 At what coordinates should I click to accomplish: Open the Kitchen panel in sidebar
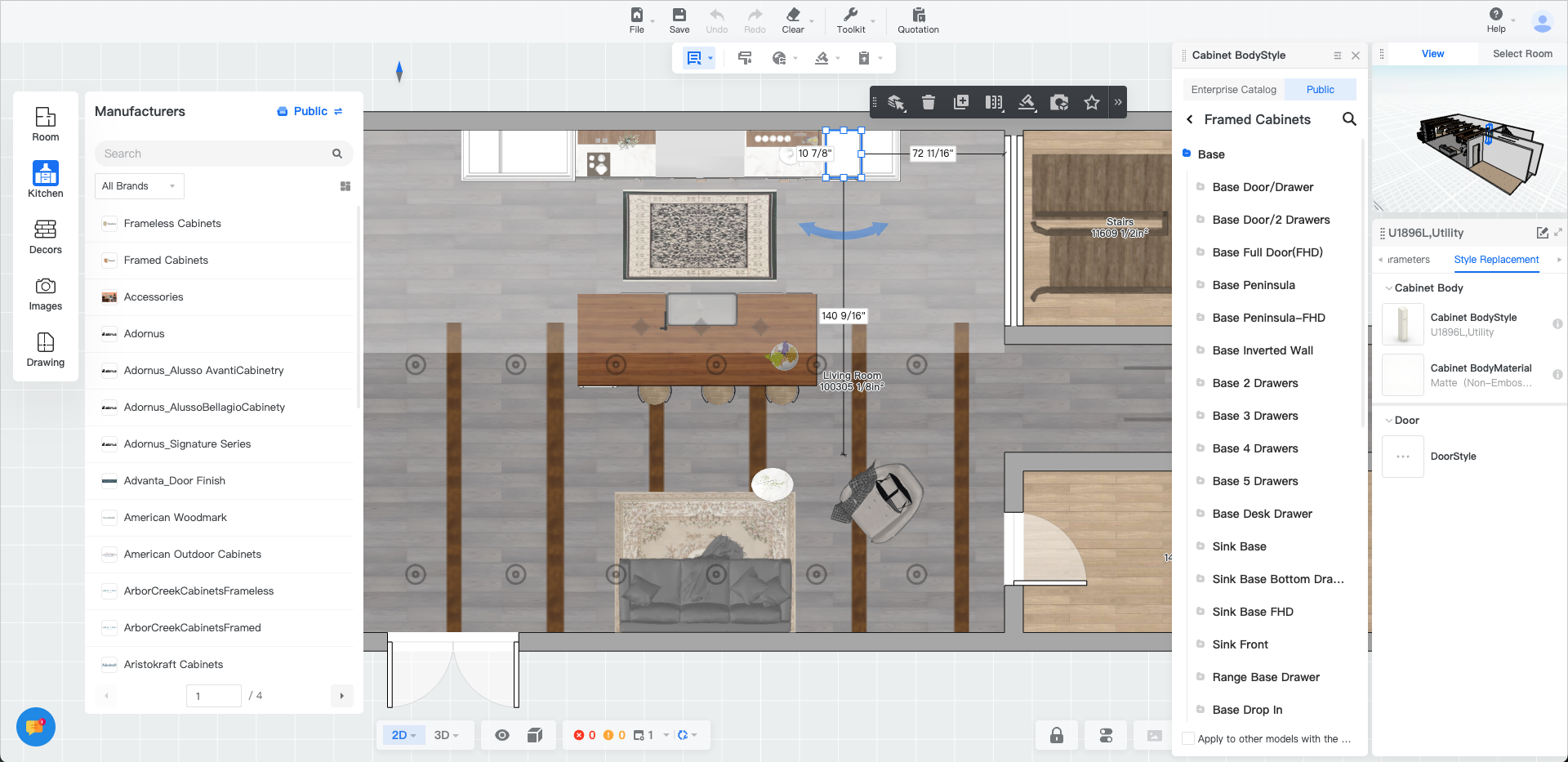point(46,178)
